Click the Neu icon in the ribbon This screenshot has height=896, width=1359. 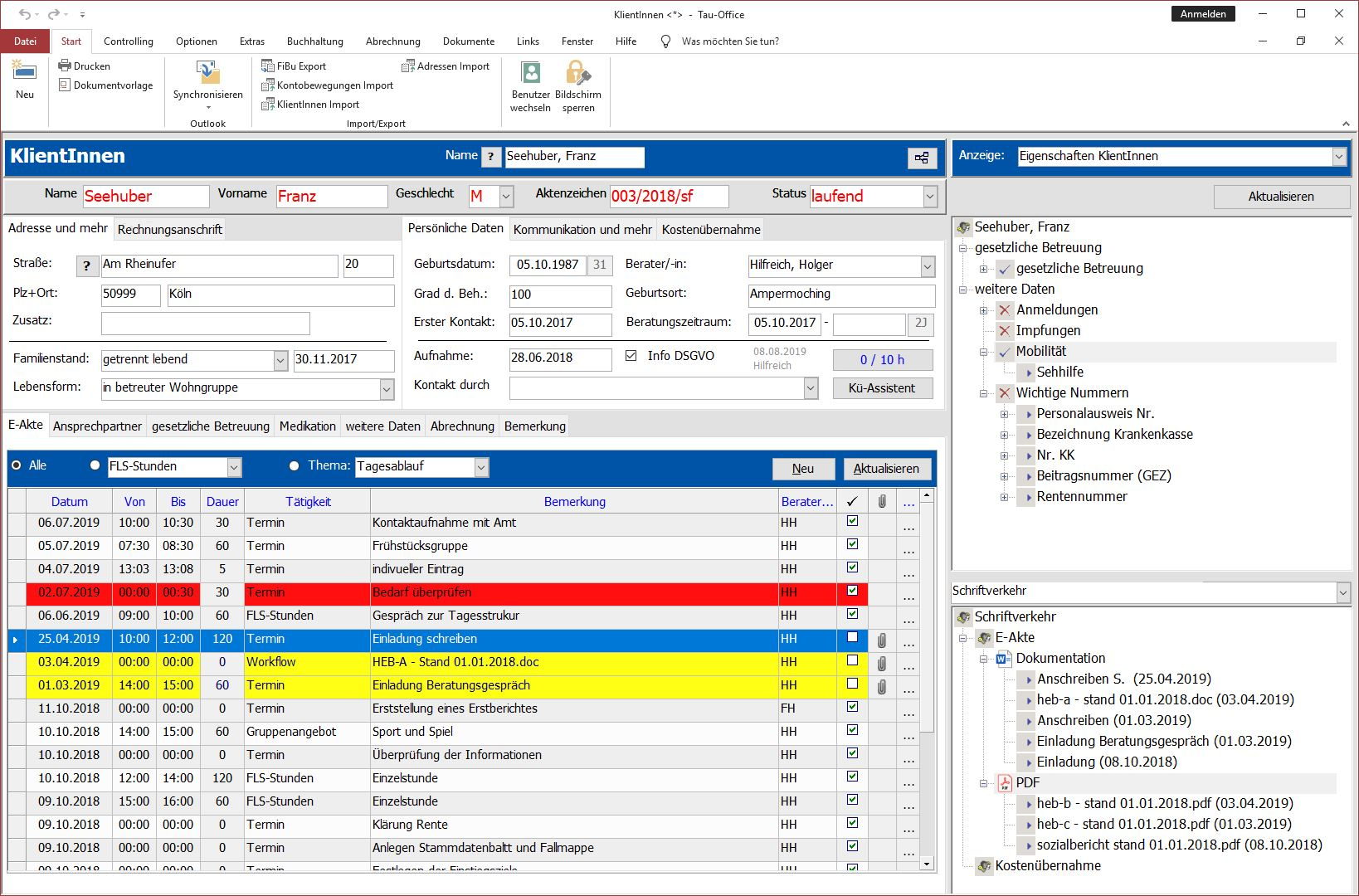[x=25, y=73]
